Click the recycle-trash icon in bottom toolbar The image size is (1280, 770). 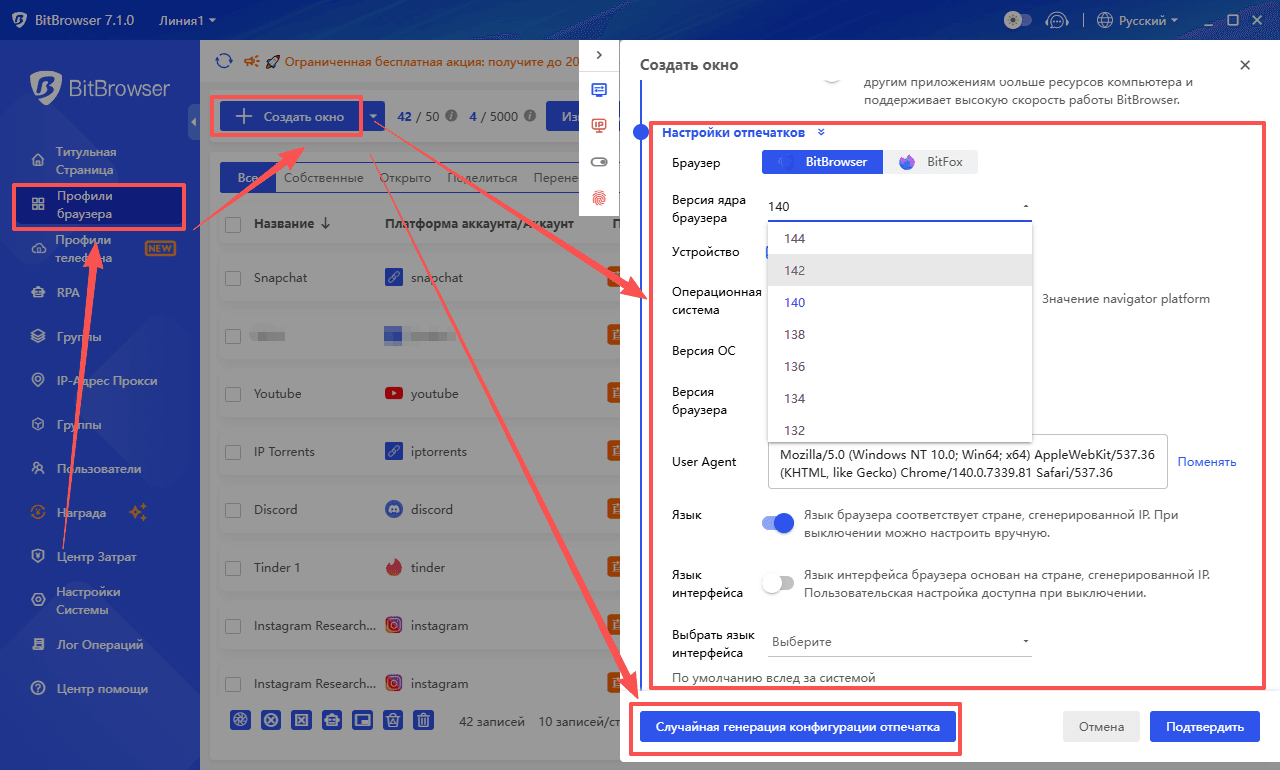pyautogui.click(x=393, y=720)
